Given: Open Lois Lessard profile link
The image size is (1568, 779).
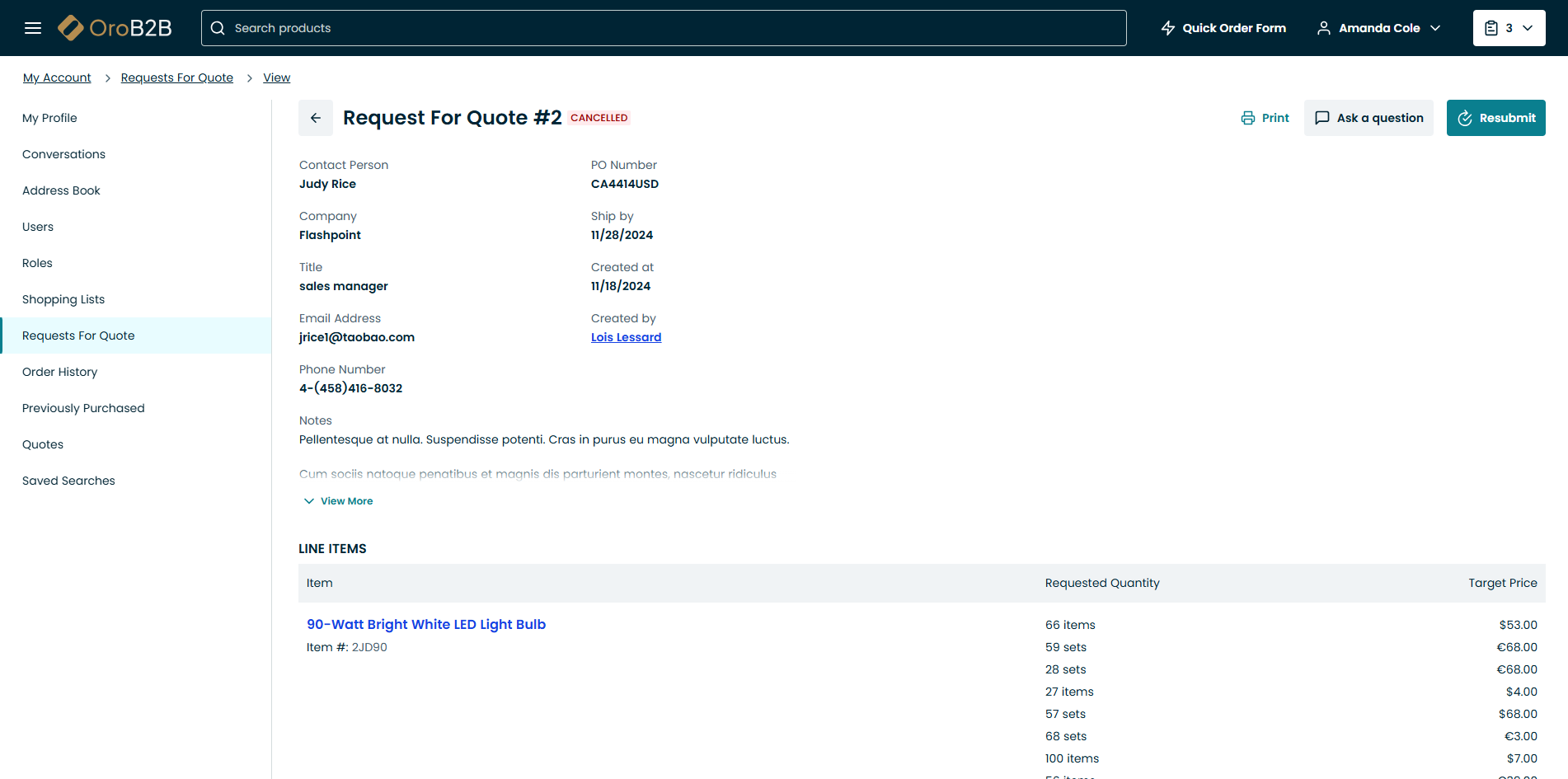Looking at the screenshot, I should pyautogui.click(x=626, y=337).
